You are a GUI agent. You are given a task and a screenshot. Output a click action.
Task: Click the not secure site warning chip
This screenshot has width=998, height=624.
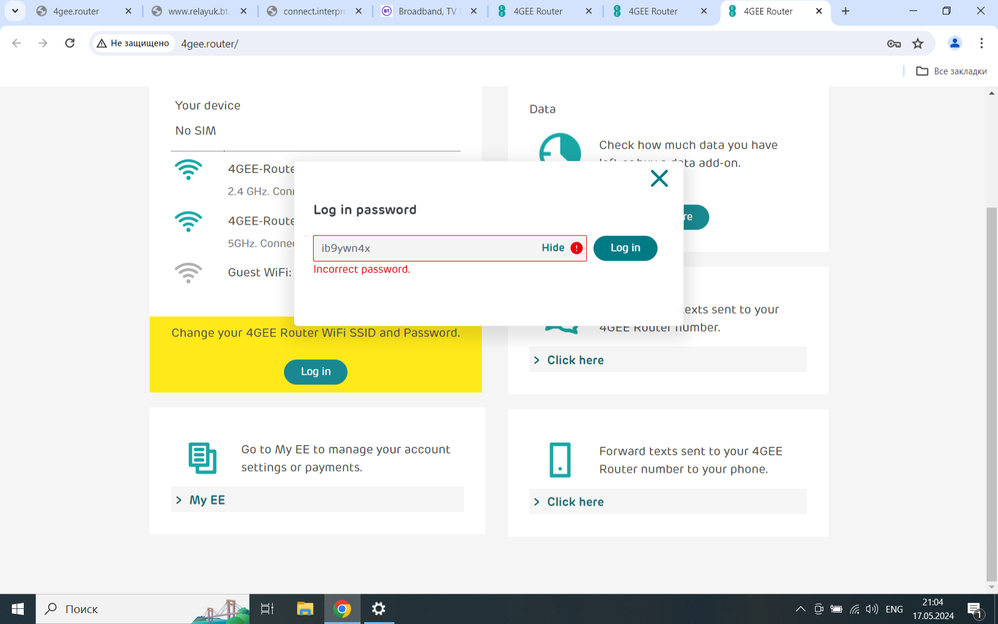tap(133, 43)
